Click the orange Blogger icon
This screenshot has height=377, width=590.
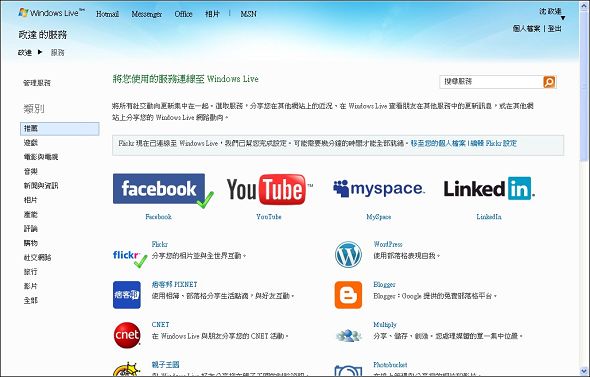tap(348, 295)
